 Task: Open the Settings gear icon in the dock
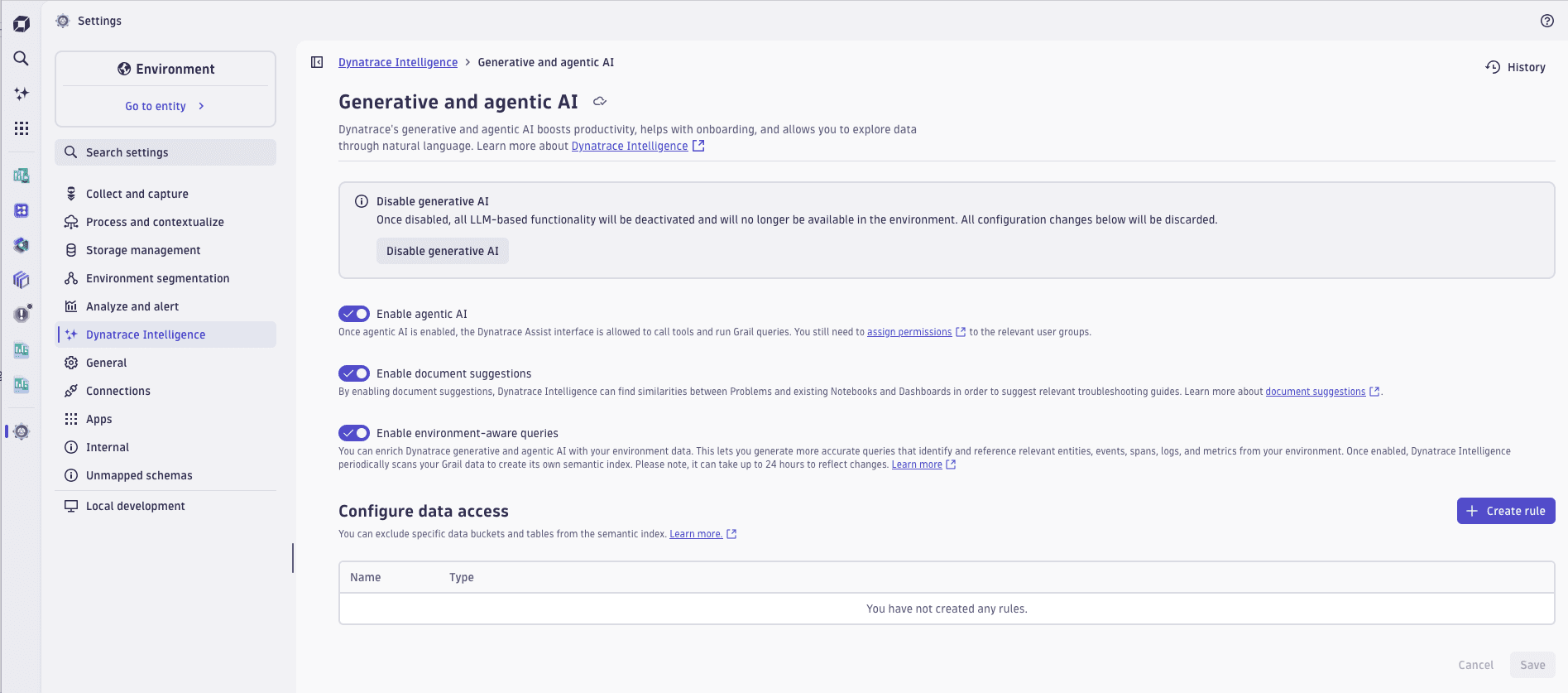(22, 431)
